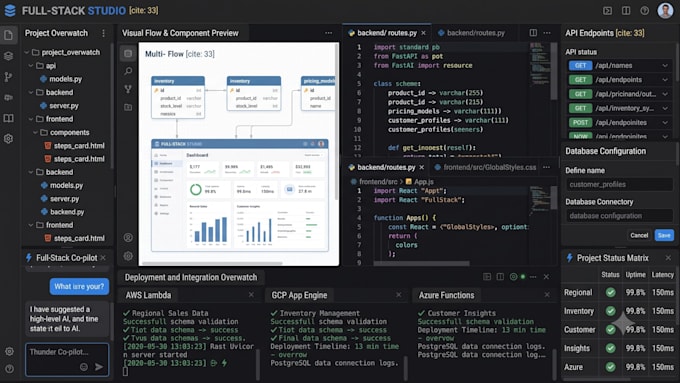Open the source control branch icon

click(8, 77)
